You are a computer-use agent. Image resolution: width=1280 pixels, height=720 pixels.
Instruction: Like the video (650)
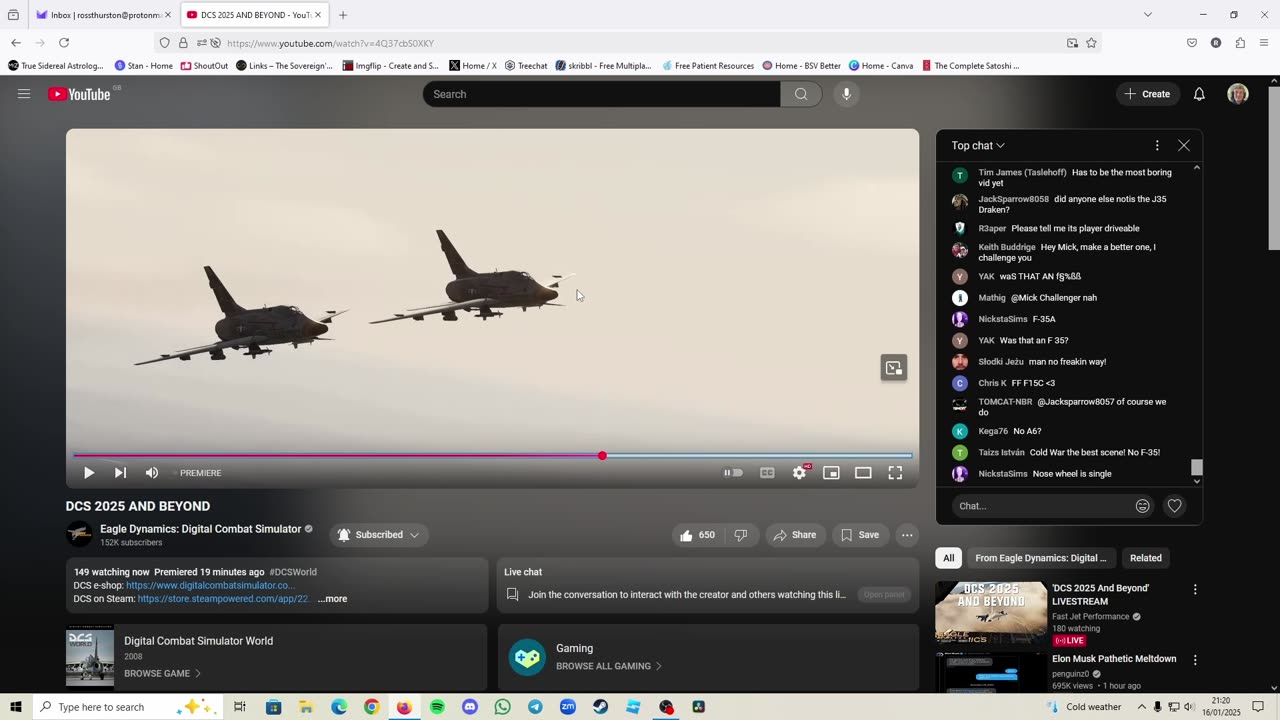(697, 535)
